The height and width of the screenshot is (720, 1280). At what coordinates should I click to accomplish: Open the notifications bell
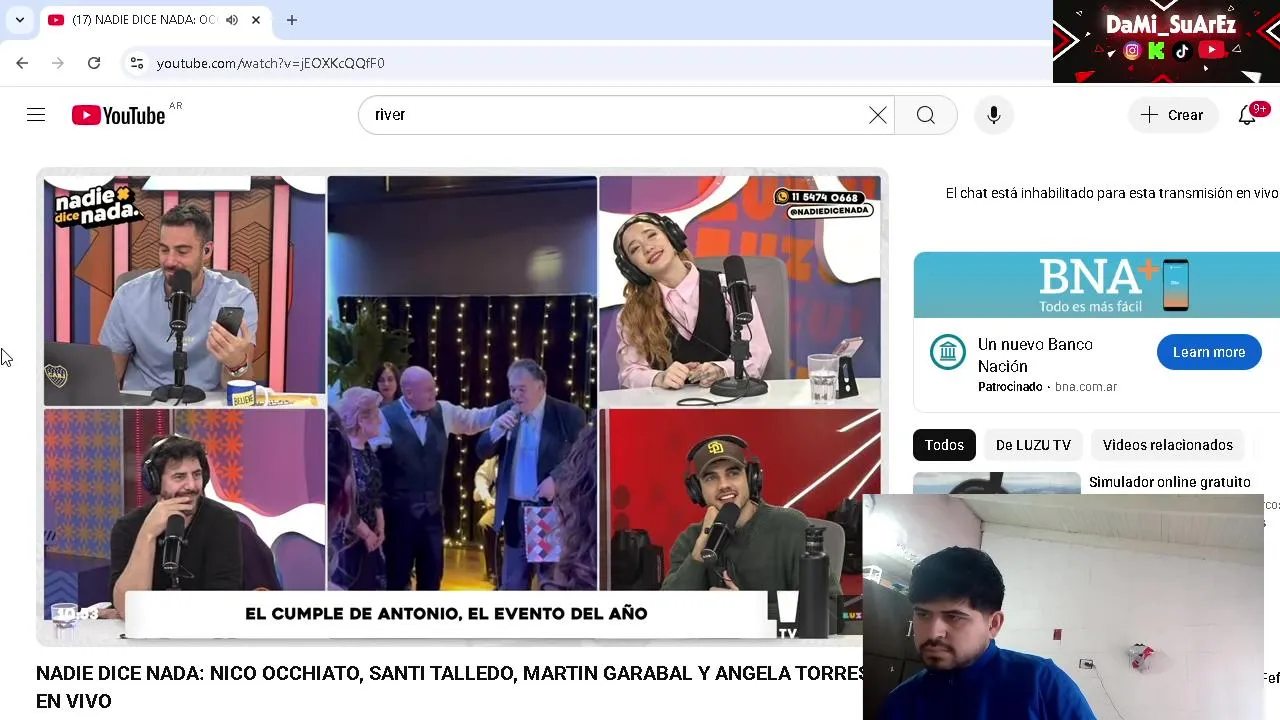[1247, 115]
